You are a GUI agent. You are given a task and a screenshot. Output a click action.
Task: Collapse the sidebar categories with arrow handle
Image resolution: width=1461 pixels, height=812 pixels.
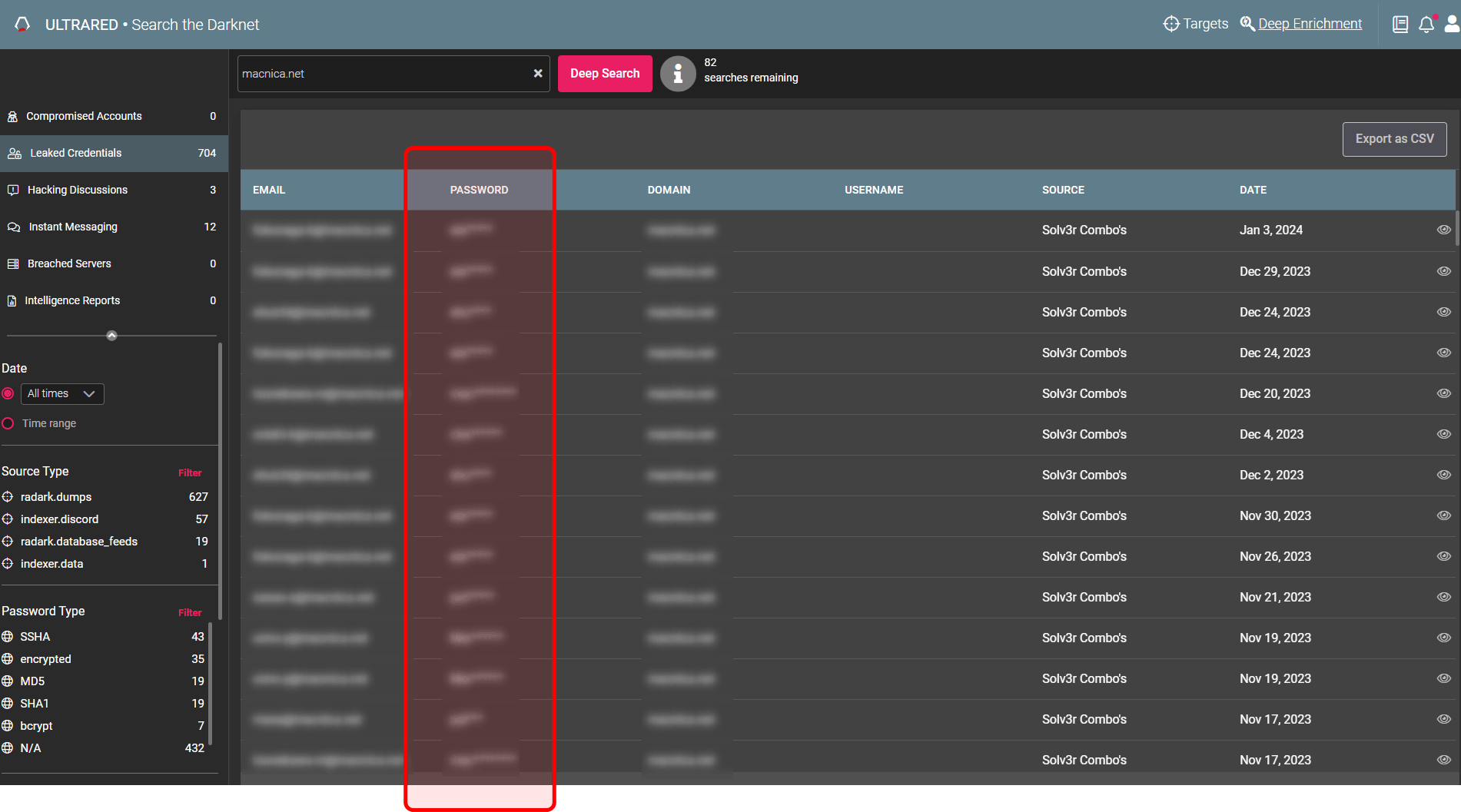pyautogui.click(x=111, y=336)
